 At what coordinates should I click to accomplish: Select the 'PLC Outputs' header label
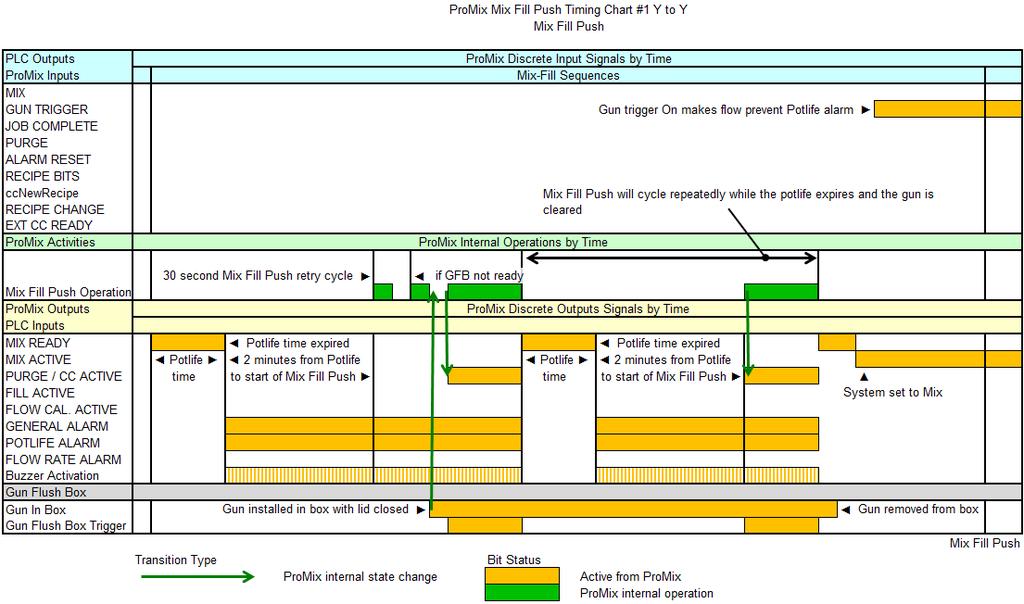click(40, 59)
